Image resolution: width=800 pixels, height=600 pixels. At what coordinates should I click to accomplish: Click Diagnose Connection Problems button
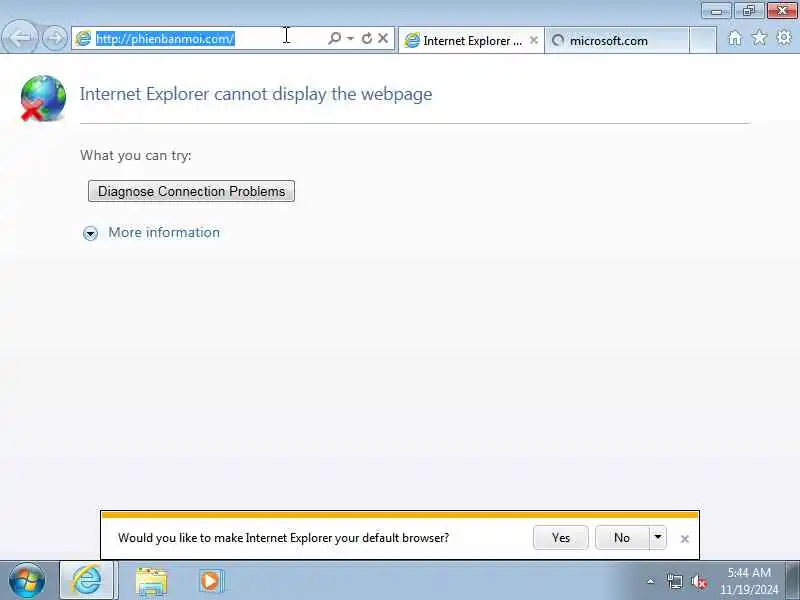[191, 191]
